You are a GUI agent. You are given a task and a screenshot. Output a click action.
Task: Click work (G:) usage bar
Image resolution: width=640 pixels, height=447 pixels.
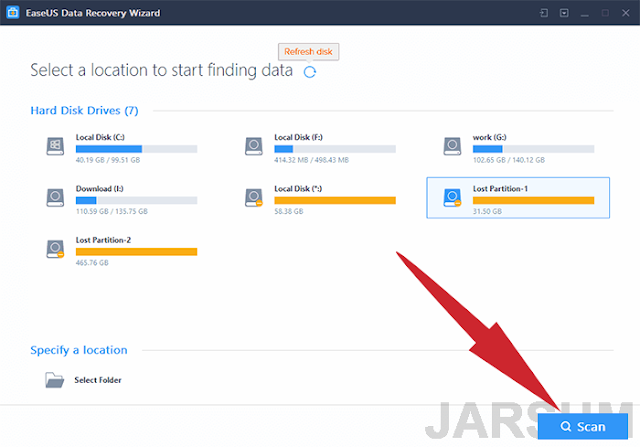(533, 149)
